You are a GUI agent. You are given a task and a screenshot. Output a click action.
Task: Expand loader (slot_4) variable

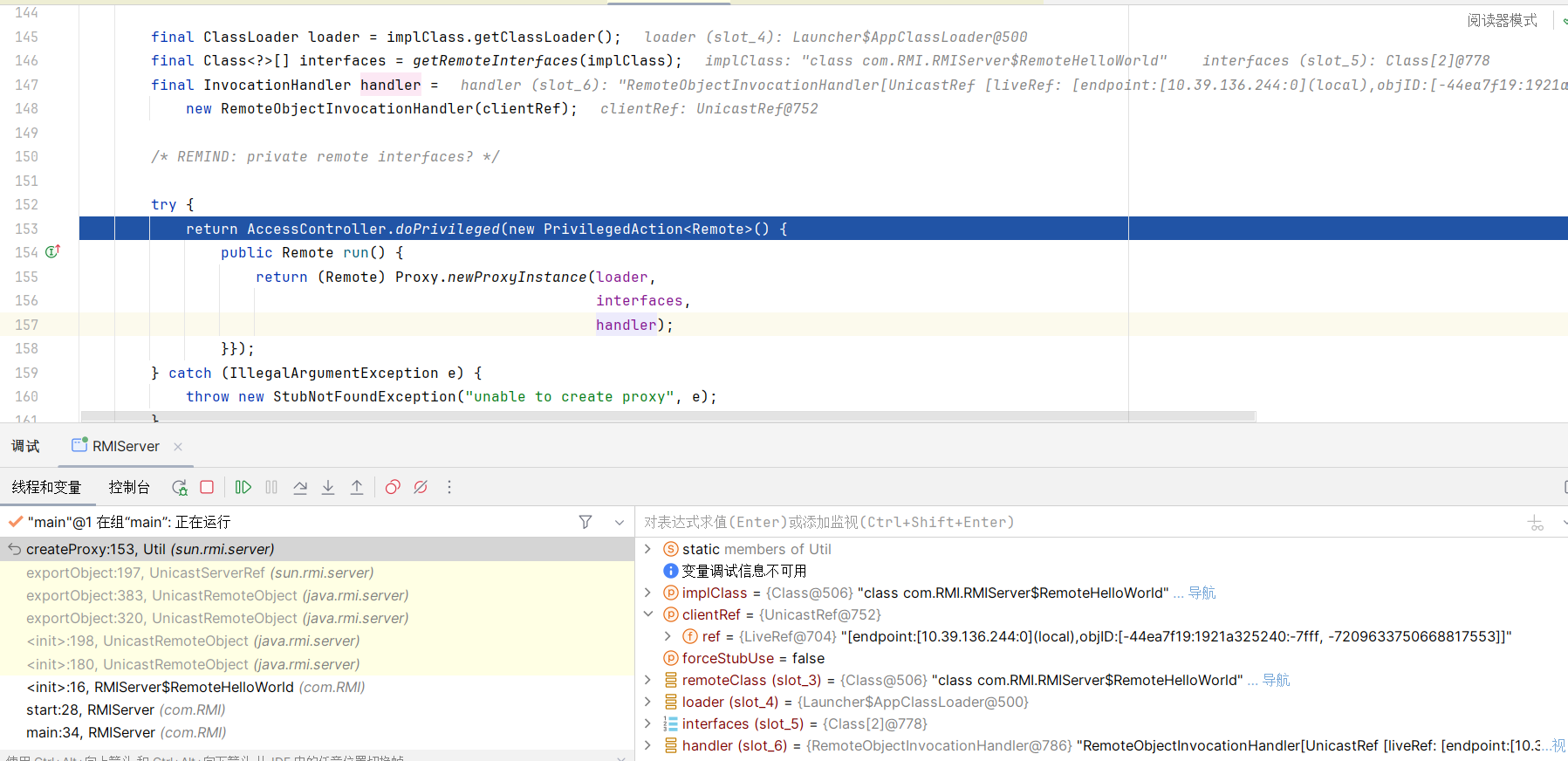pyautogui.click(x=647, y=702)
